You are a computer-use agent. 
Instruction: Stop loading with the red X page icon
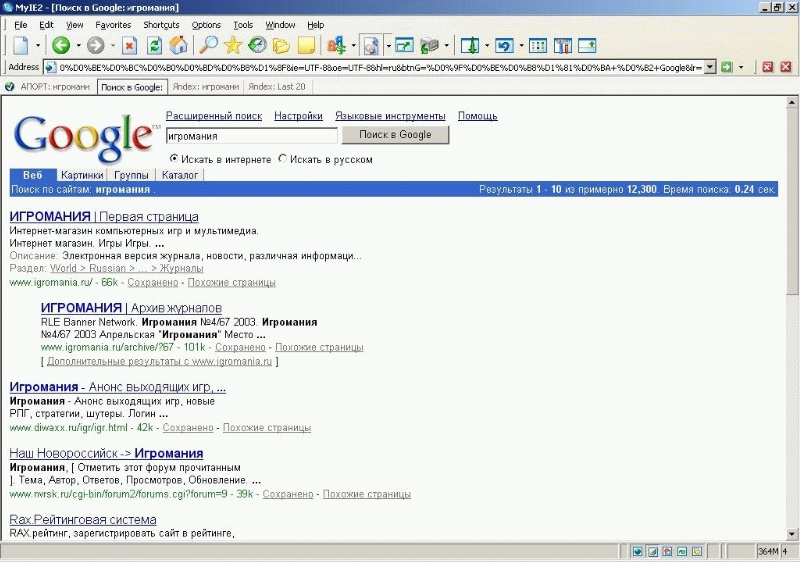(130, 46)
